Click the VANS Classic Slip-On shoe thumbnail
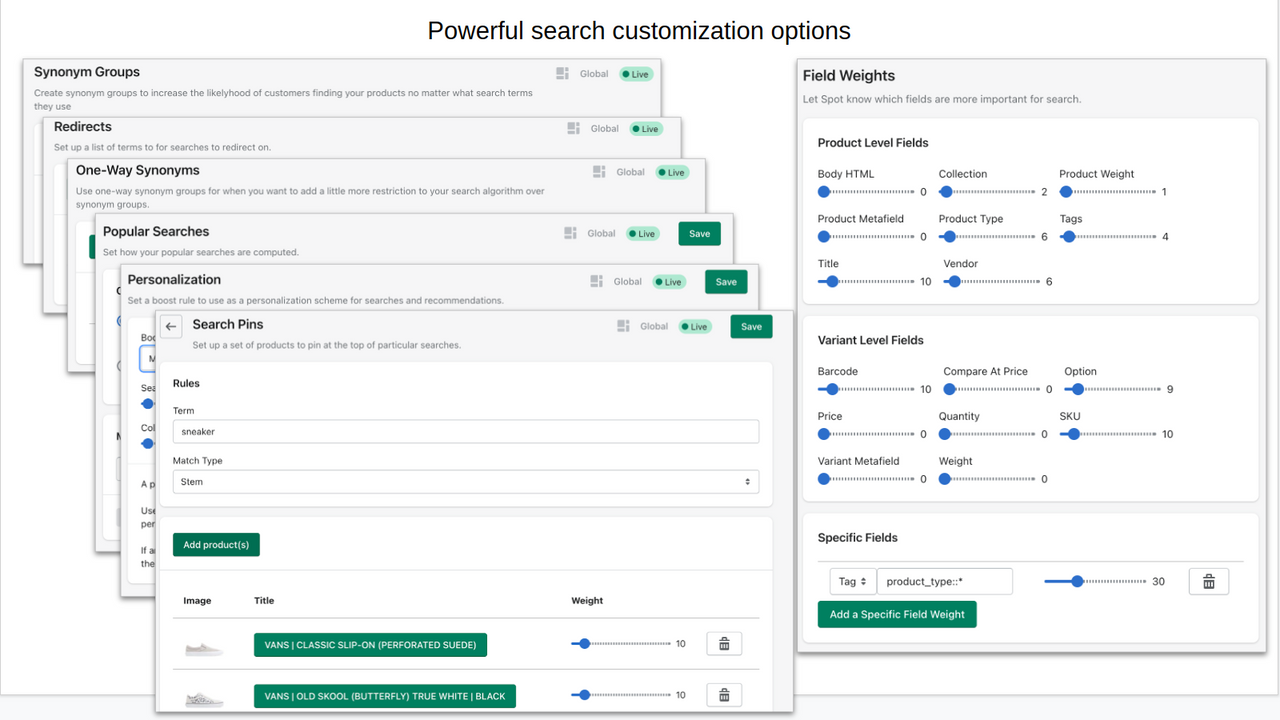Screen dimensions: 1280x720 [x=204, y=648]
